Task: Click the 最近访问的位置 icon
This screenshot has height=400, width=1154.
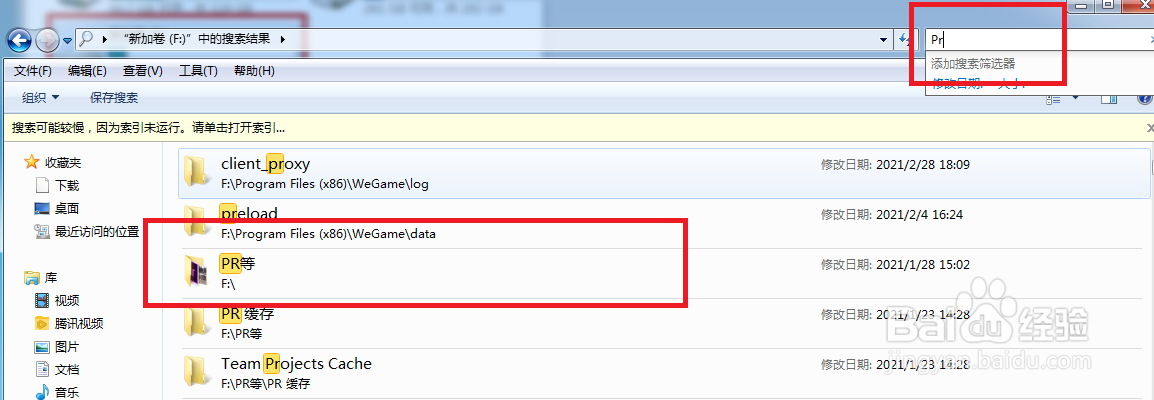Action: click(x=42, y=232)
